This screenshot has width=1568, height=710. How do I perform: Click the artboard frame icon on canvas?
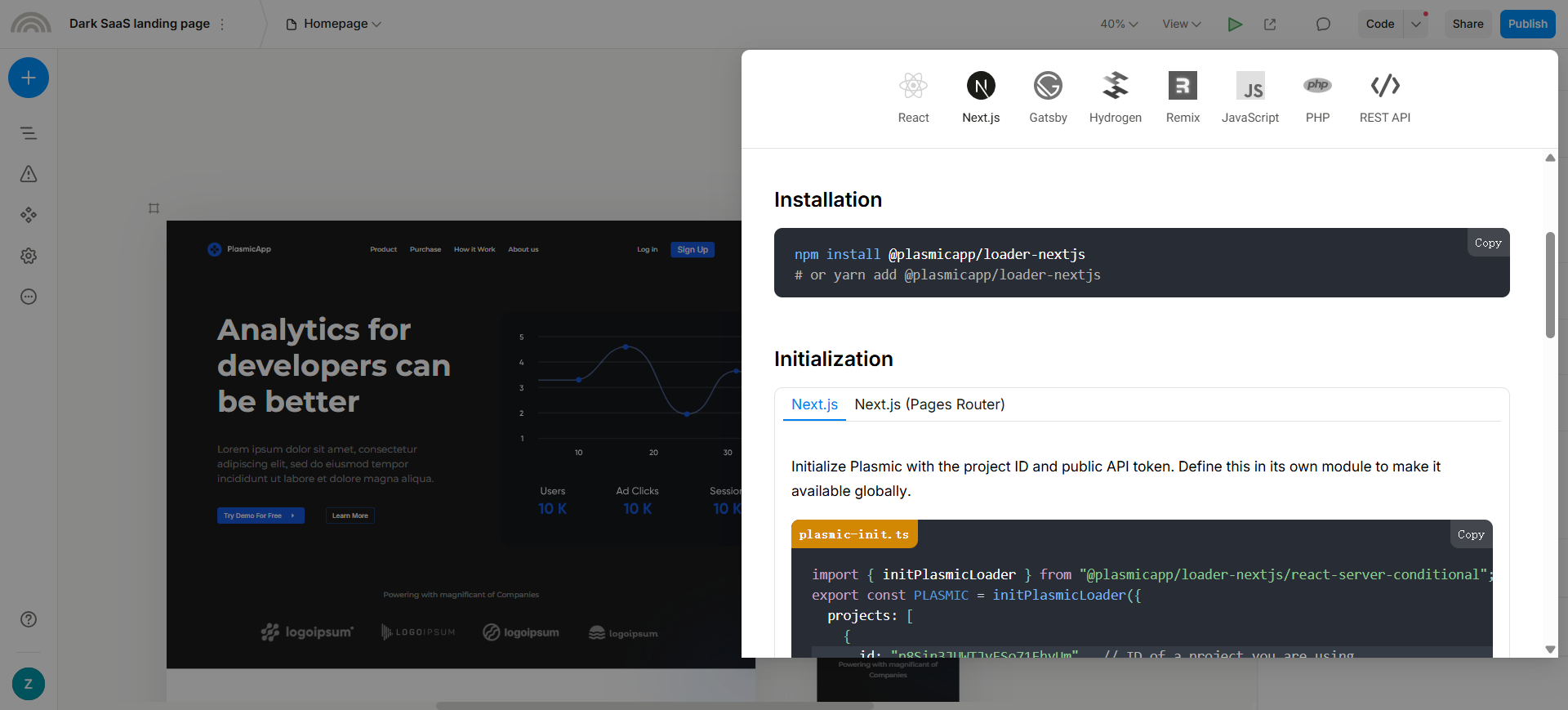pos(154,208)
